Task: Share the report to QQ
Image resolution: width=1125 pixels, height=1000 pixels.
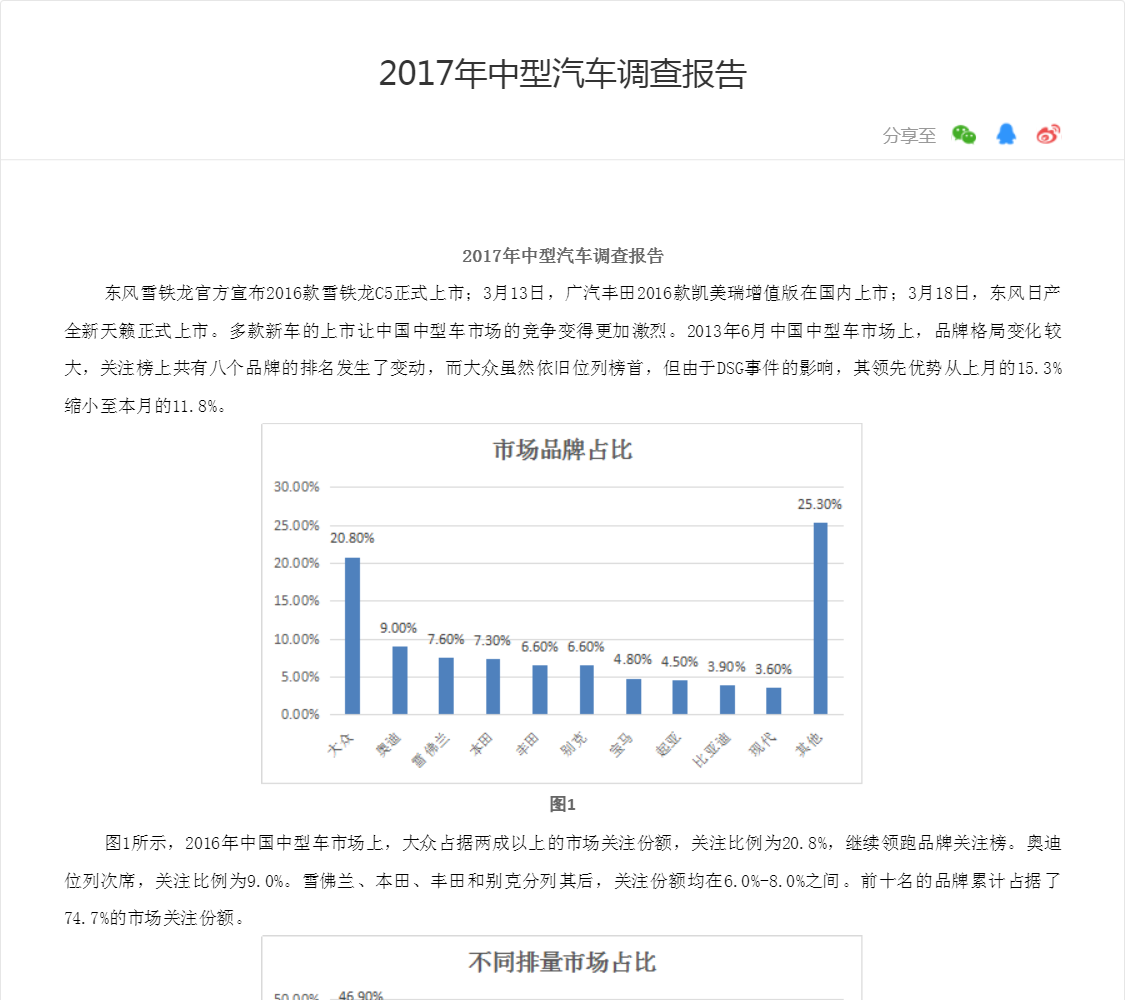Action: (1006, 134)
